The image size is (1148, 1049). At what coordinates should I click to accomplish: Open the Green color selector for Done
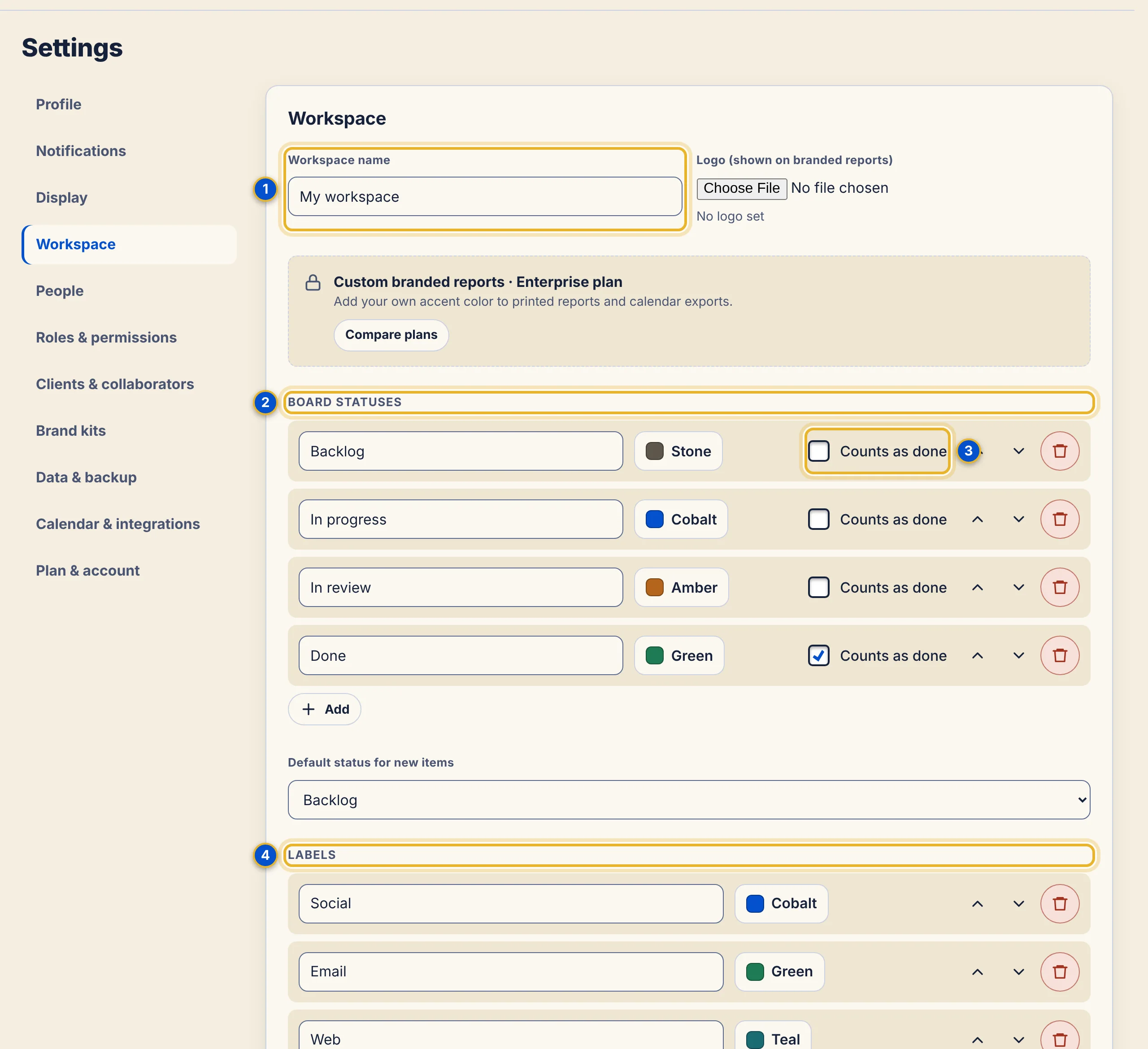[679, 656]
